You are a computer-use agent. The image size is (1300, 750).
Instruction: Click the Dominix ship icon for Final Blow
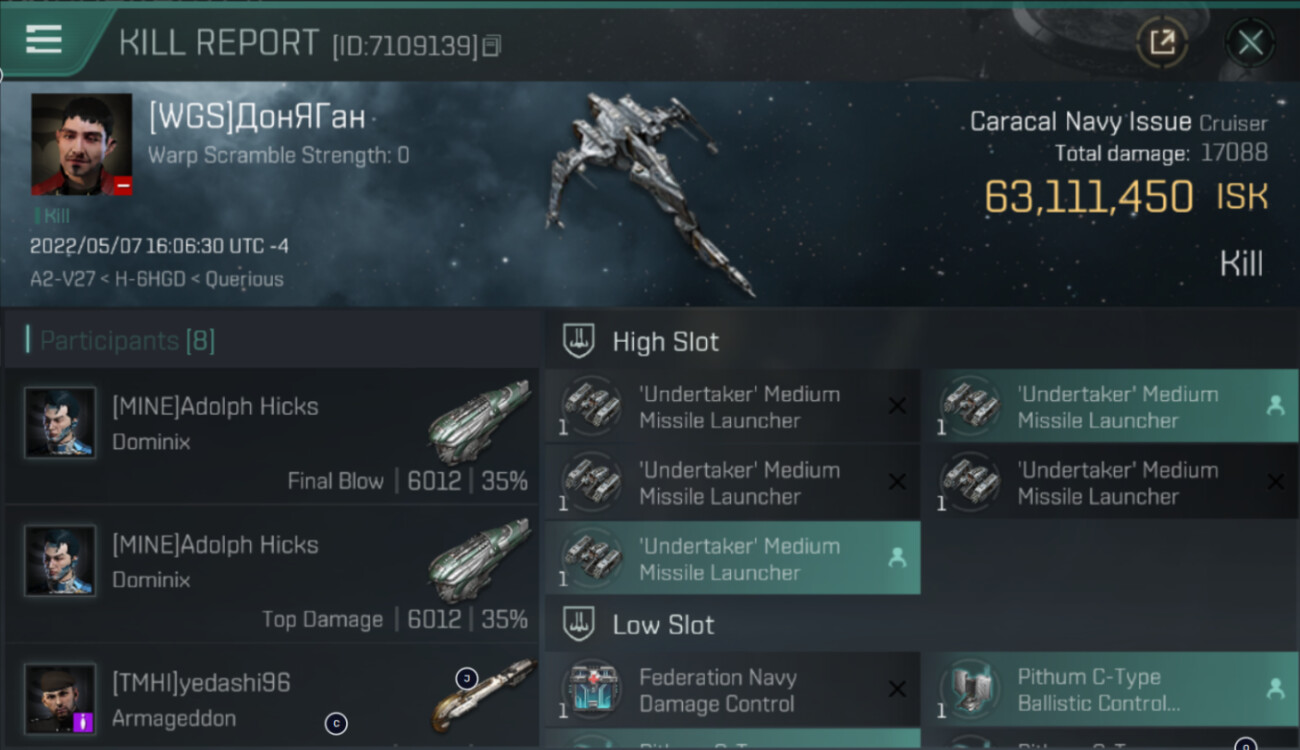pyautogui.click(x=479, y=421)
